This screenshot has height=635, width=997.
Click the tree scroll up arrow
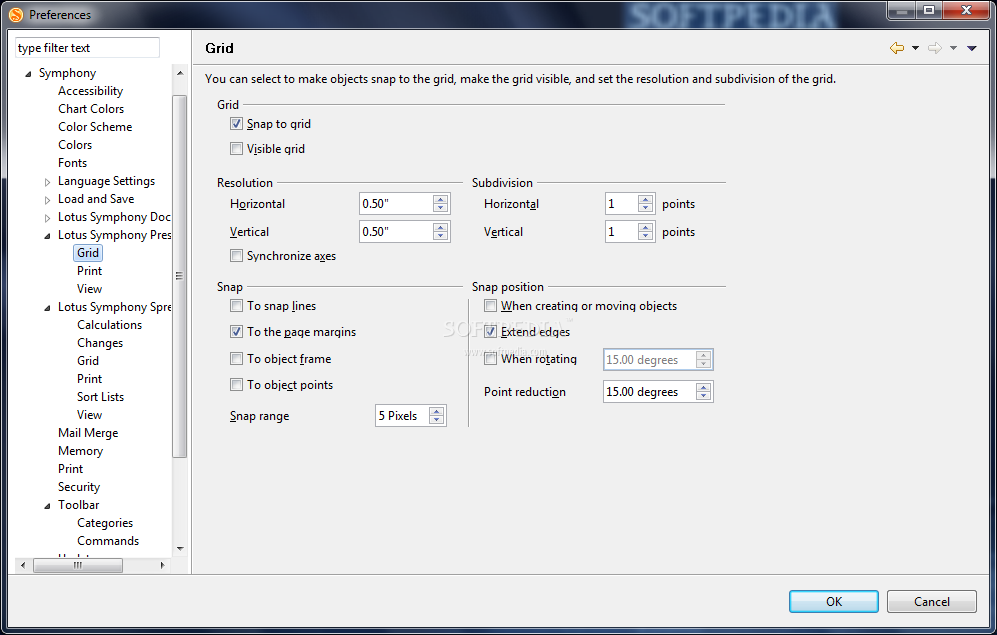tap(180, 73)
